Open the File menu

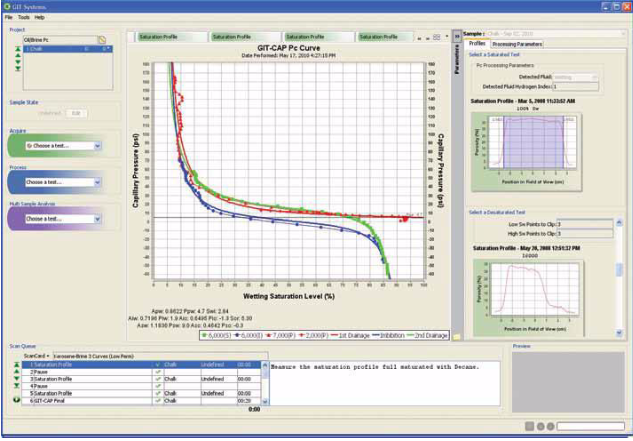tap(8, 17)
